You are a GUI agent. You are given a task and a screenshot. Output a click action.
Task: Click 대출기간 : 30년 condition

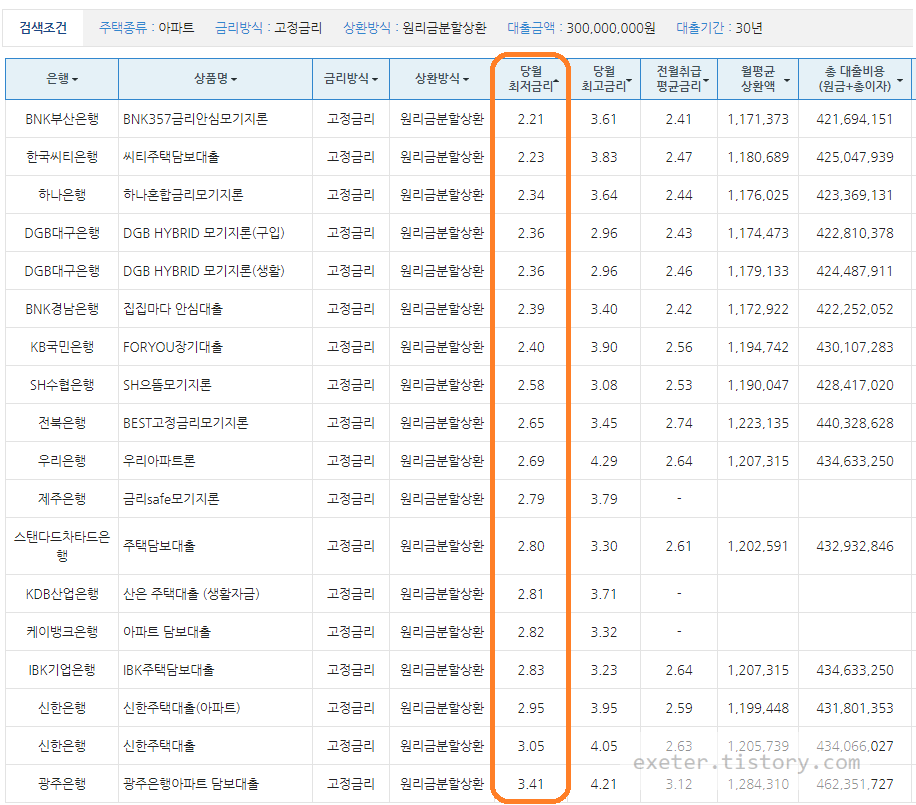coord(719,28)
